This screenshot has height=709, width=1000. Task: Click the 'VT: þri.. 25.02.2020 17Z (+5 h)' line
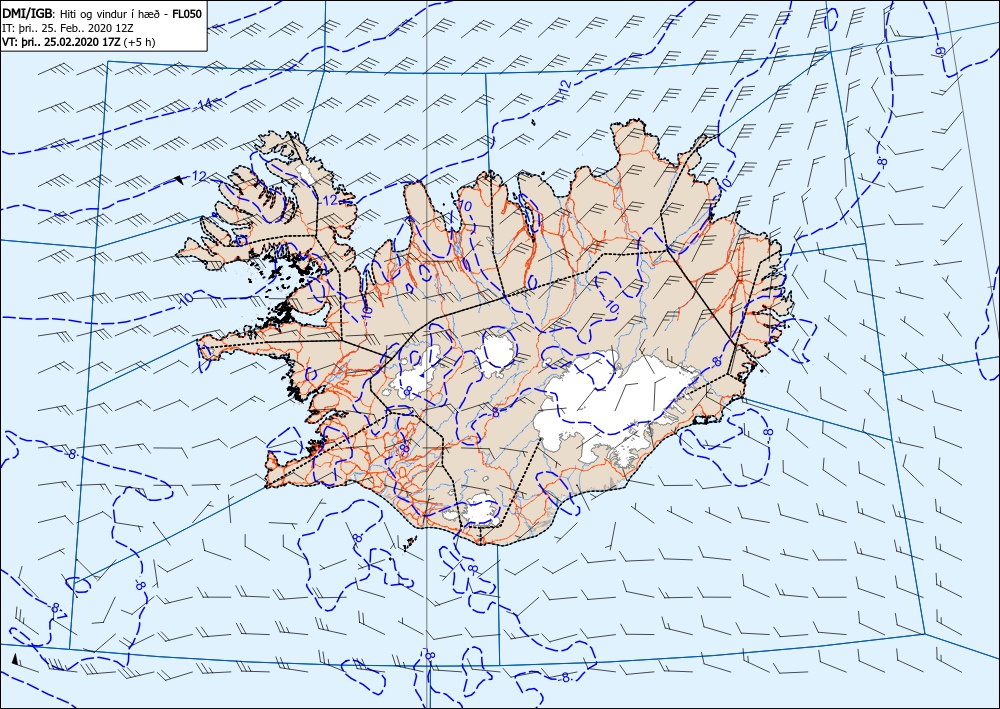(78, 42)
